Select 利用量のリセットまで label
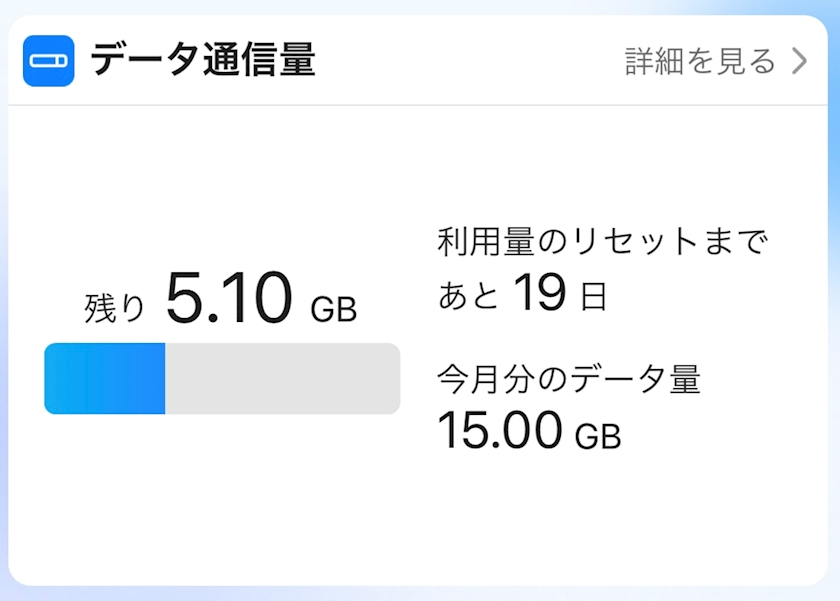 click(603, 242)
